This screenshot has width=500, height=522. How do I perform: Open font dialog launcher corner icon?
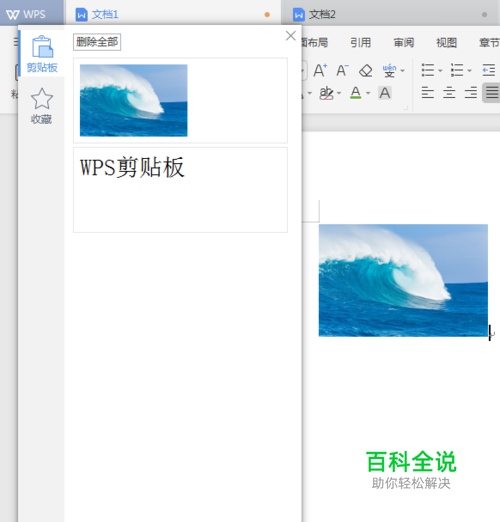pyautogui.click(x=406, y=108)
